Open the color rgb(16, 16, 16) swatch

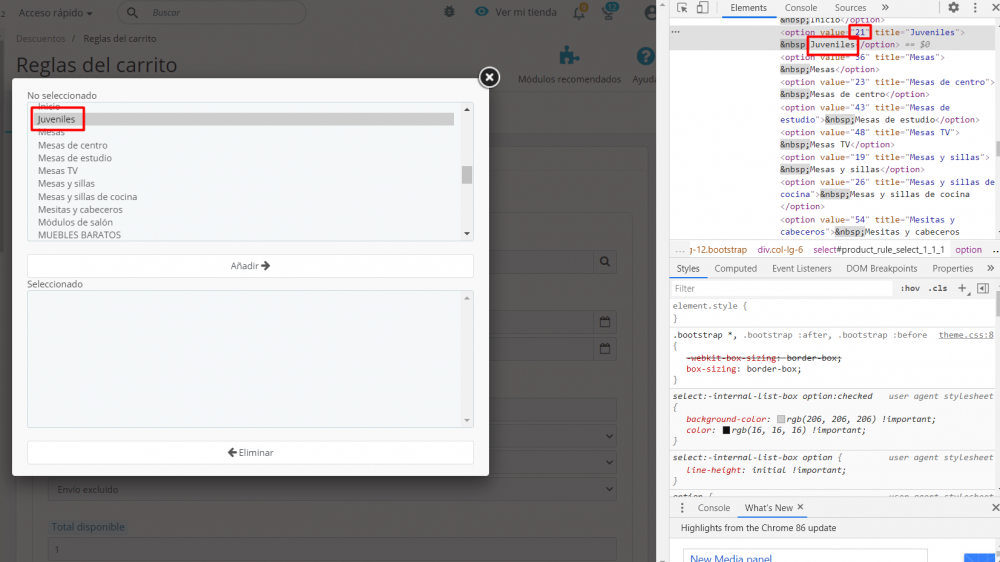click(x=726, y=431)
